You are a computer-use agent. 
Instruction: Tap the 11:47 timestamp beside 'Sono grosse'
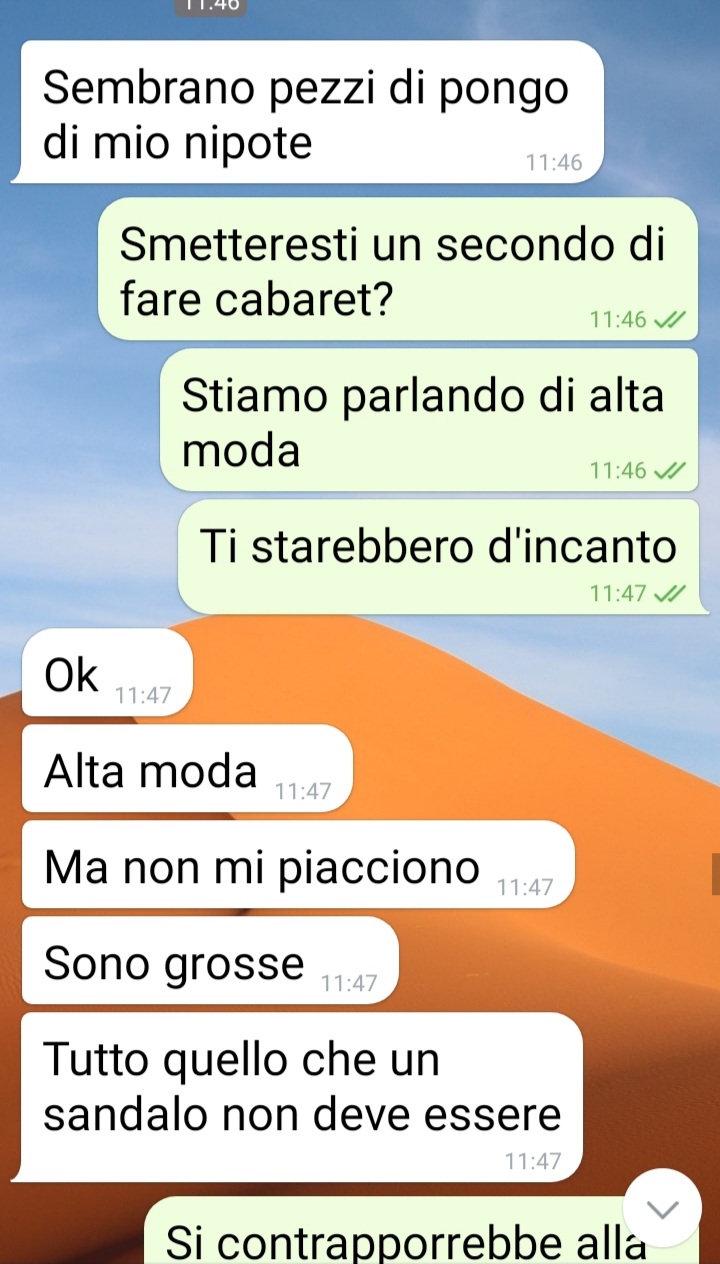pos(349,984)
